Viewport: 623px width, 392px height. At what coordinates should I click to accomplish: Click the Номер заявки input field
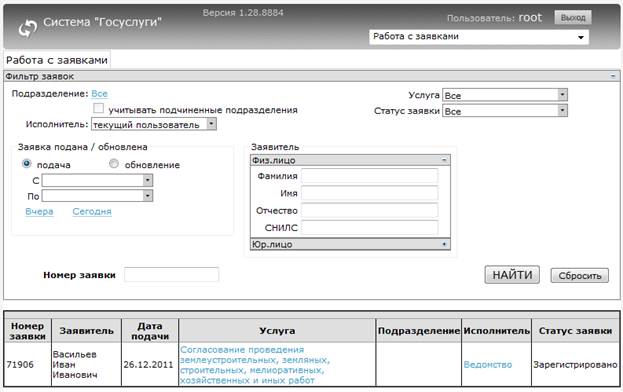coord(171,275)
